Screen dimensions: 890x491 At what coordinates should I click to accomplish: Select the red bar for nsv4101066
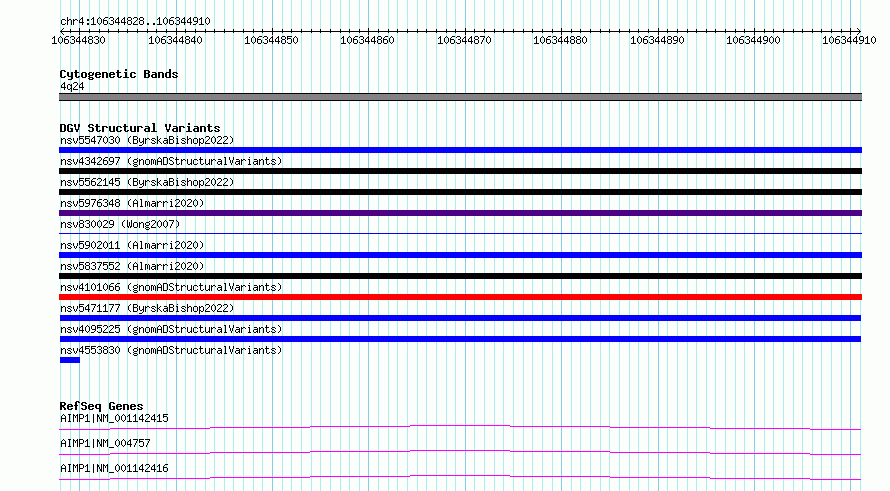click(460, 297)
